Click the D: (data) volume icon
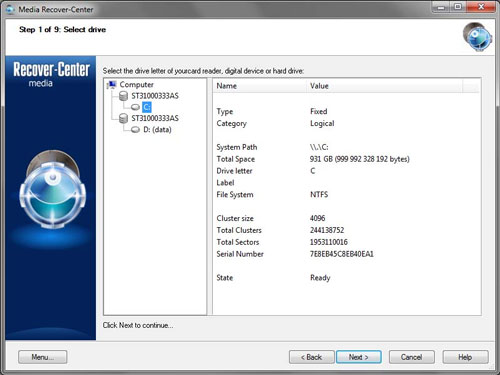This screenshot has height=375, width=500. 135,130
